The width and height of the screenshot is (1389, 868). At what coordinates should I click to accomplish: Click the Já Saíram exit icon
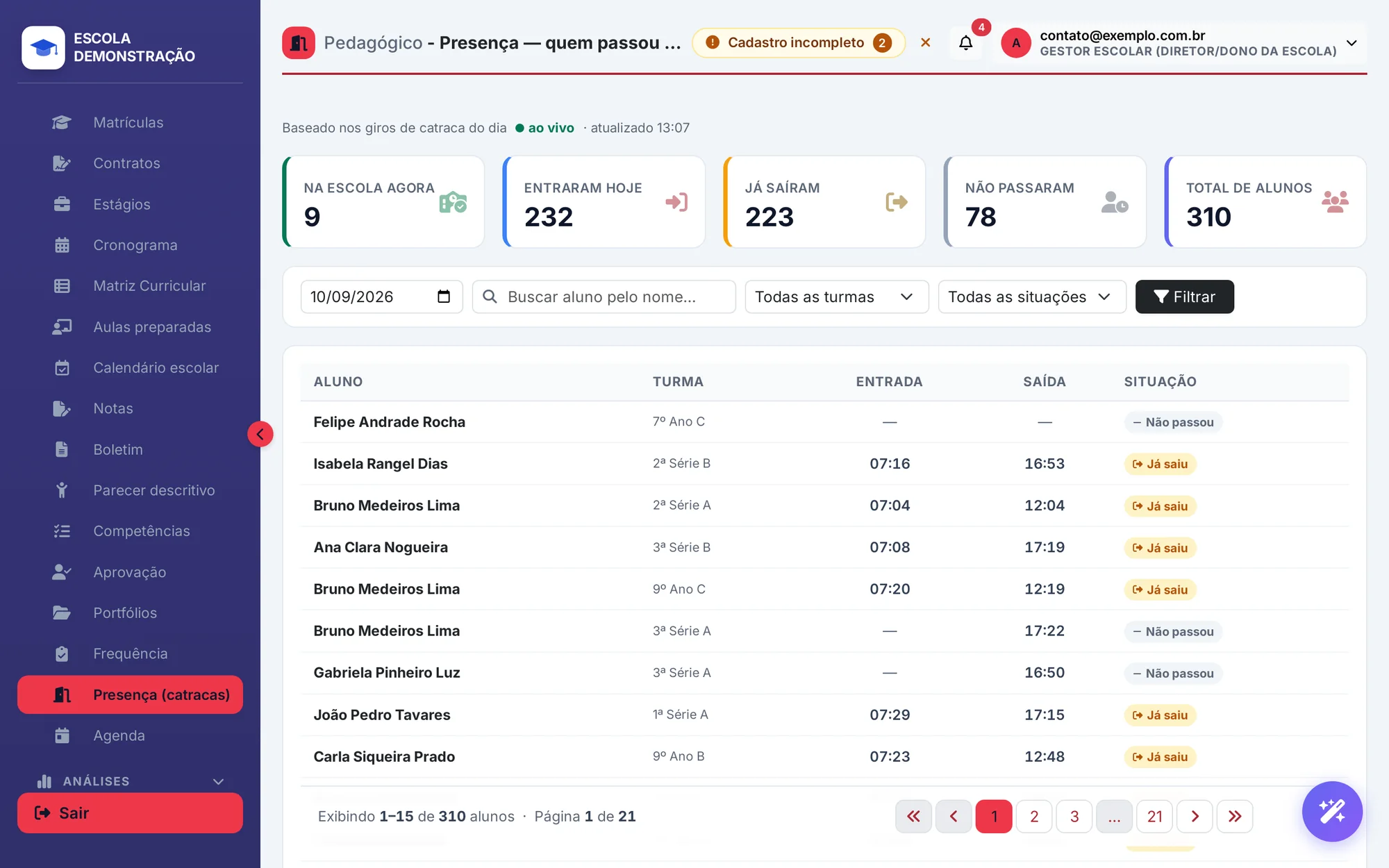[897, 202]
